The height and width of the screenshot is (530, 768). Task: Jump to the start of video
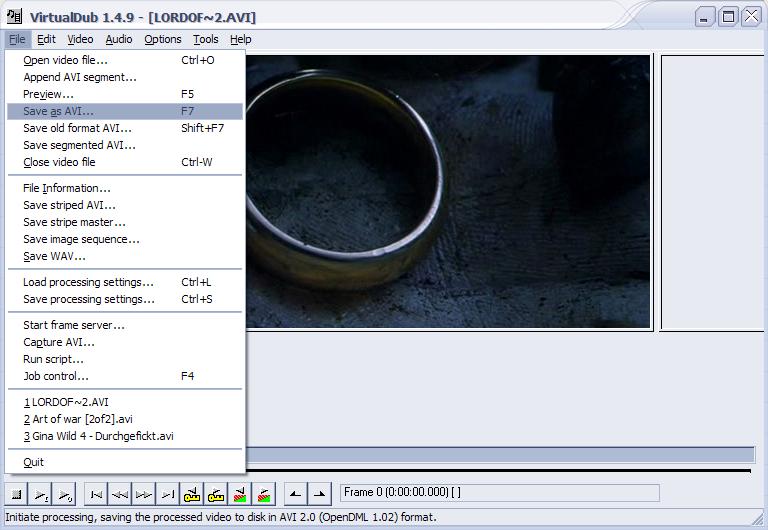coord(96,495)
